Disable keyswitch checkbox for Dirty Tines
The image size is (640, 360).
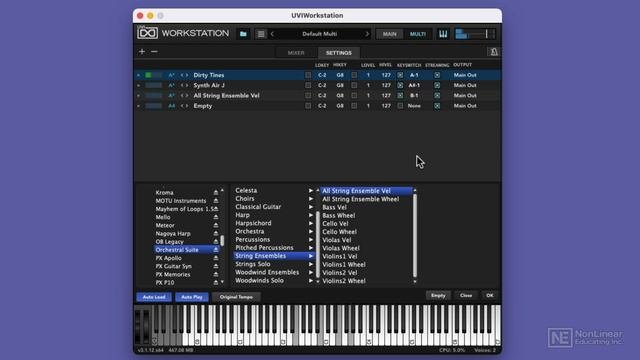(x=400, y=75)
